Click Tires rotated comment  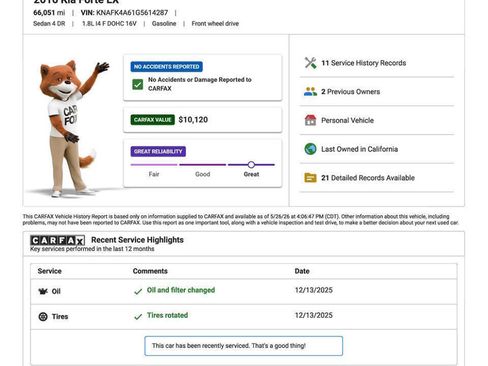click(168, 315)
